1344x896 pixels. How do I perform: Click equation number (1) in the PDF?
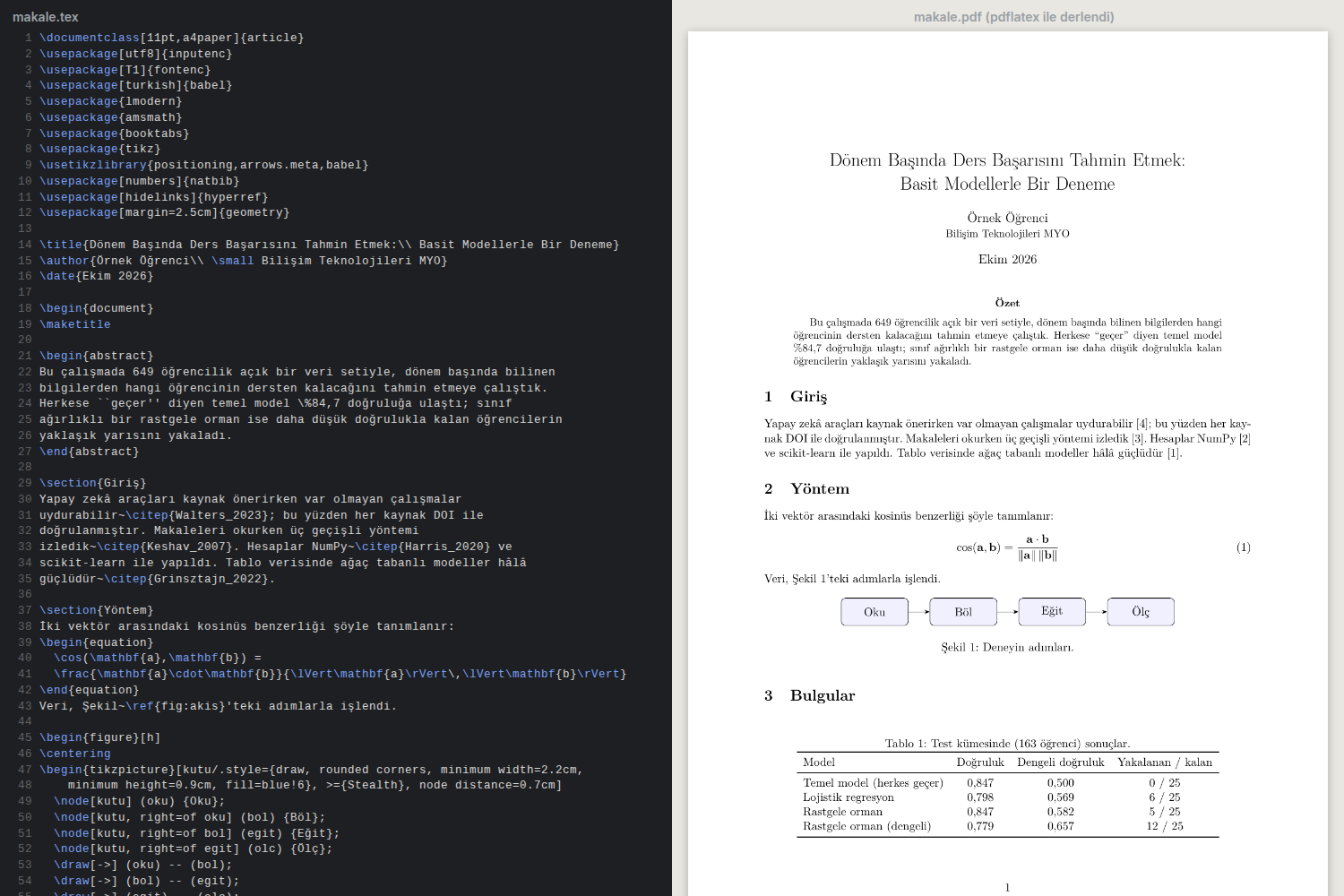[x=1244, y=547]
